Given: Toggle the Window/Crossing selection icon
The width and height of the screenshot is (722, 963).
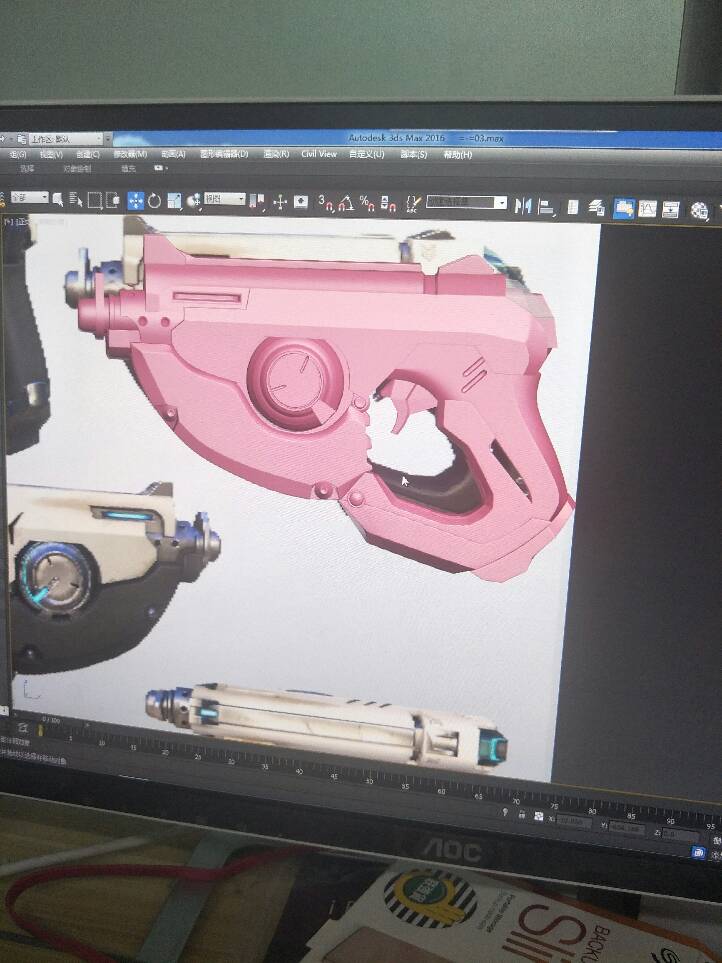Looking at the screenshot, I should tap(113, 200).
